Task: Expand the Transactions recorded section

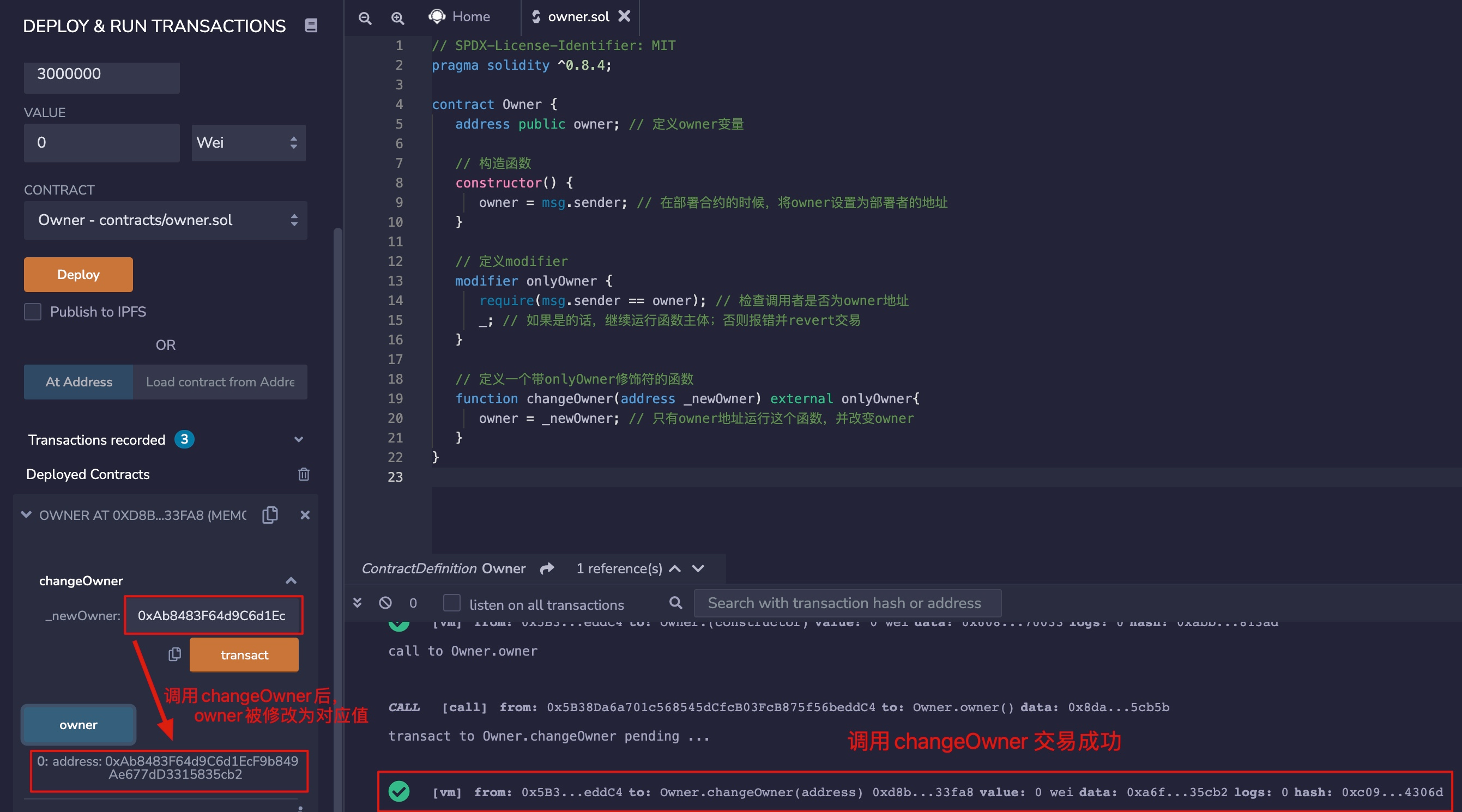Action: click(299, 440)
